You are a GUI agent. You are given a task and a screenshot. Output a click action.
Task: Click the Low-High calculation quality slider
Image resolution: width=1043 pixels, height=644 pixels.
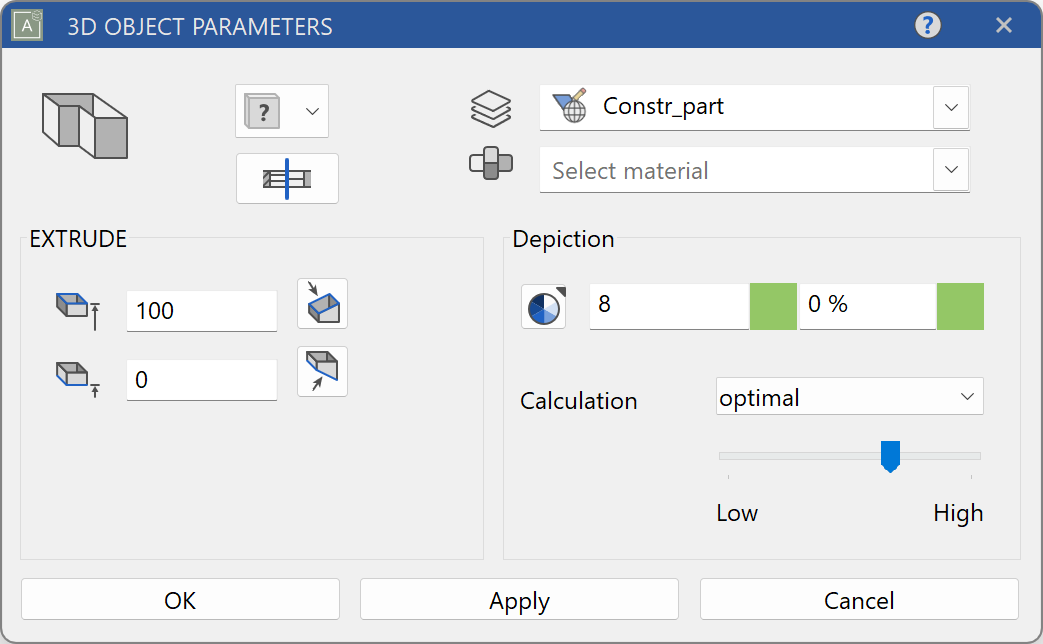[890, 456]
